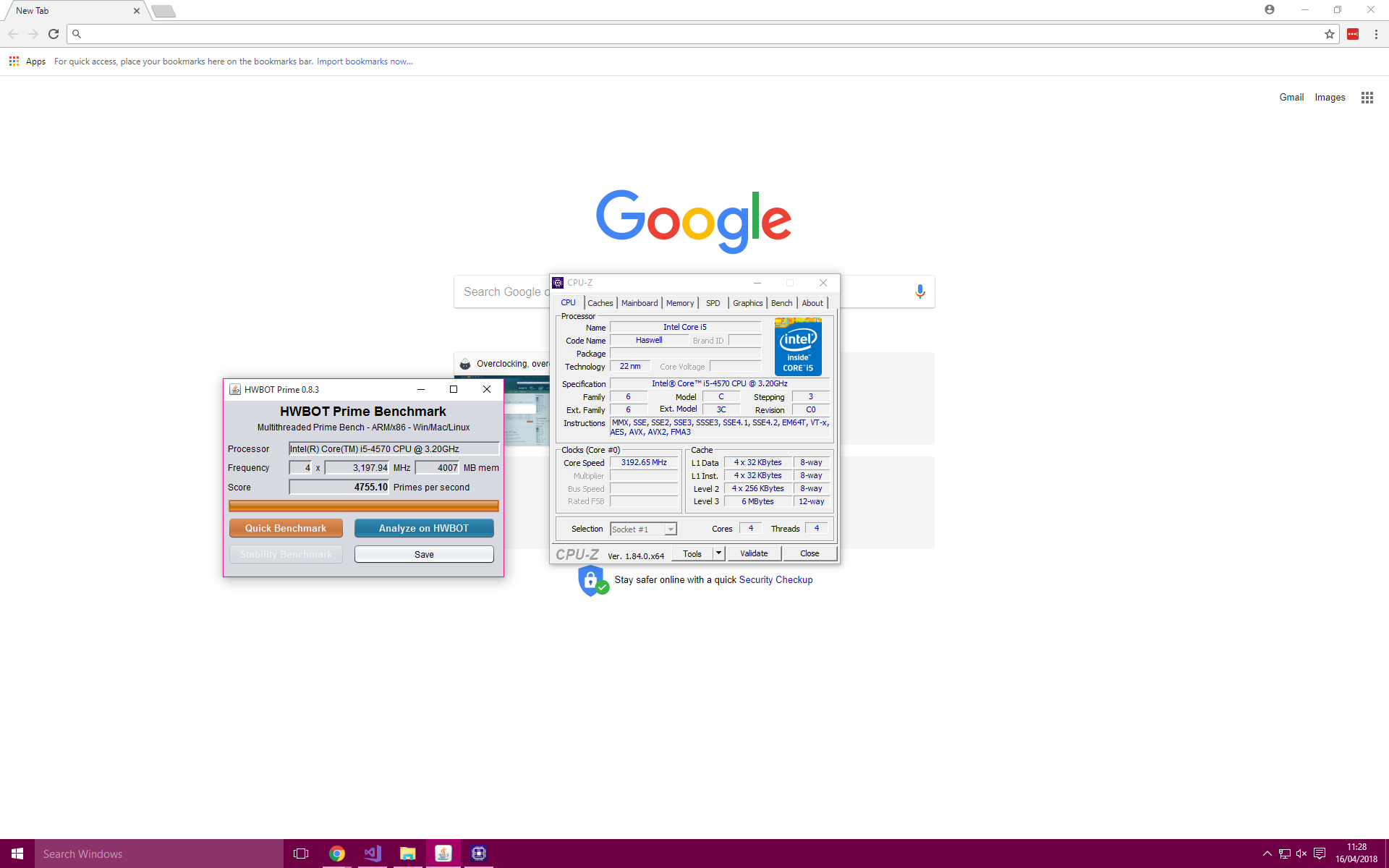This screenshot has width=1389, height=868.
Task: Open Chrome three-dot menu
Action: [1376, 34]
